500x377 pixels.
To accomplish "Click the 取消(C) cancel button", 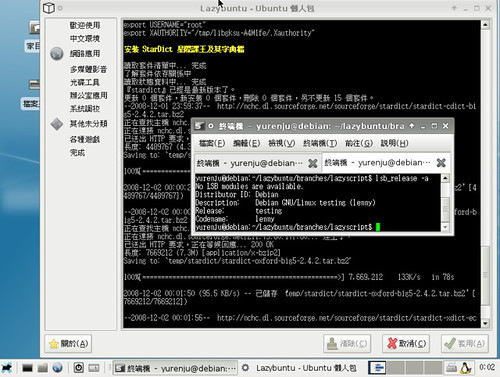I will point(406,343).
